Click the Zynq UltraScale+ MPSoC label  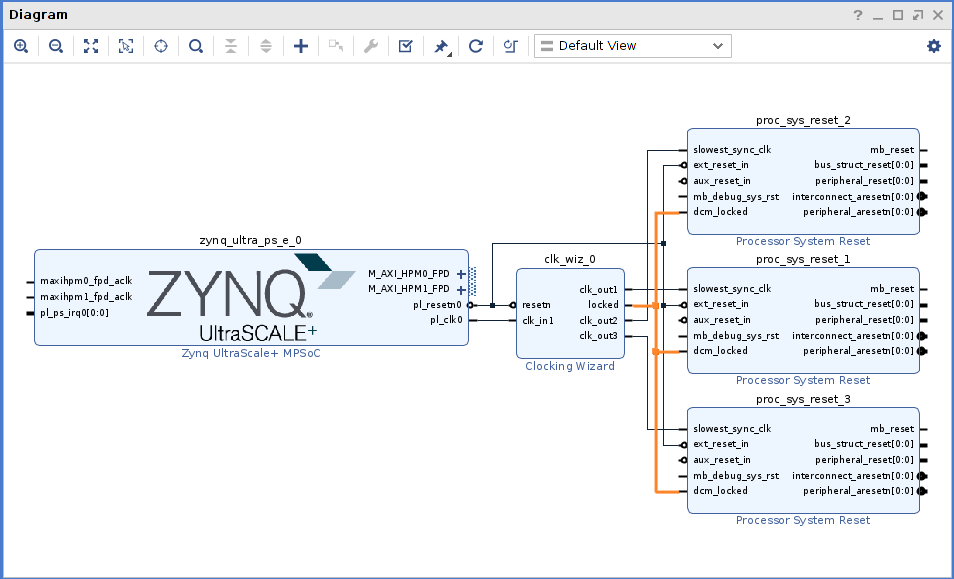[x=251, y=353]
